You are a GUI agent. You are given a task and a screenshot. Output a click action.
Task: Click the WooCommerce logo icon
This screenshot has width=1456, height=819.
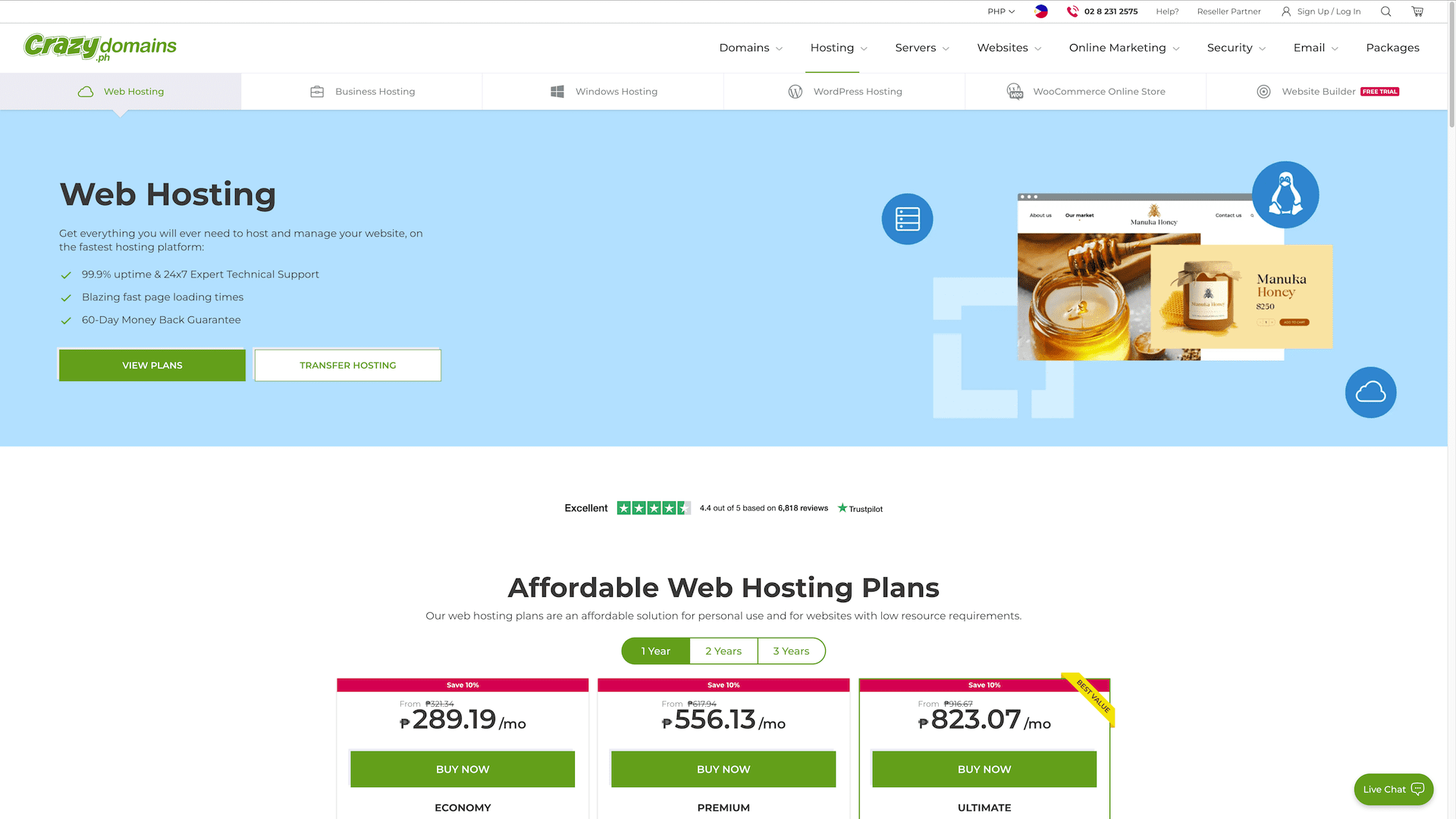[1015, 92]
